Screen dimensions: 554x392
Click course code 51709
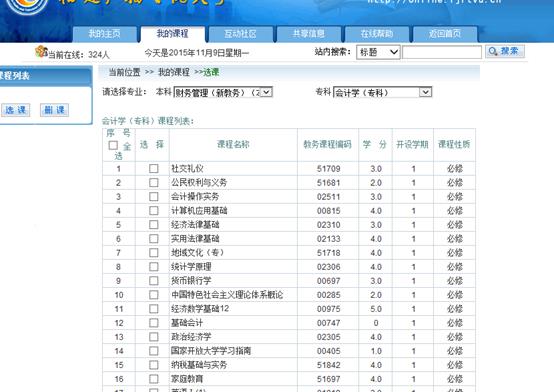click(329, 169)
